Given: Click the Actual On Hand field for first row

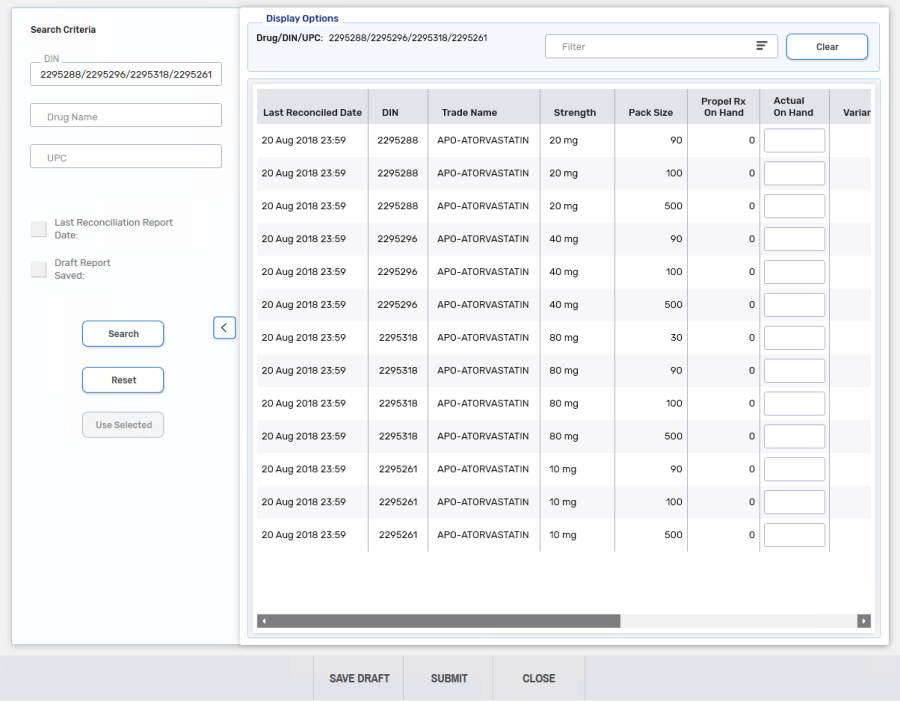Looking at the screenshot, I should (x=794, y=140).
